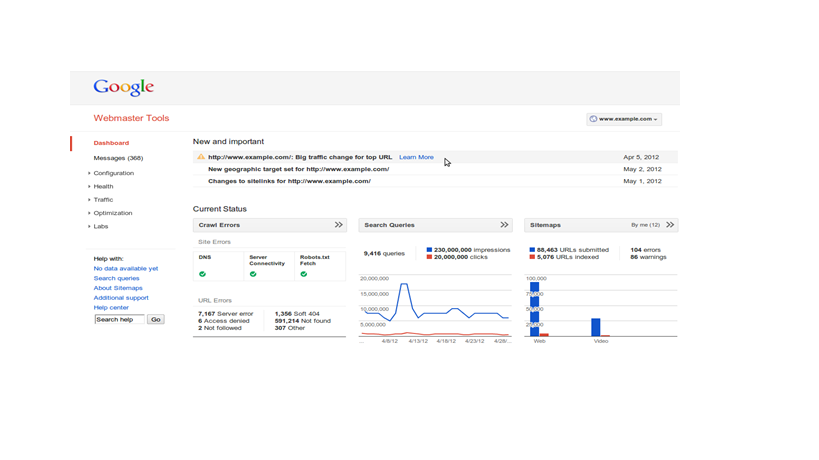Click 5,076 URLs indexed value

[x=568, y=257]
